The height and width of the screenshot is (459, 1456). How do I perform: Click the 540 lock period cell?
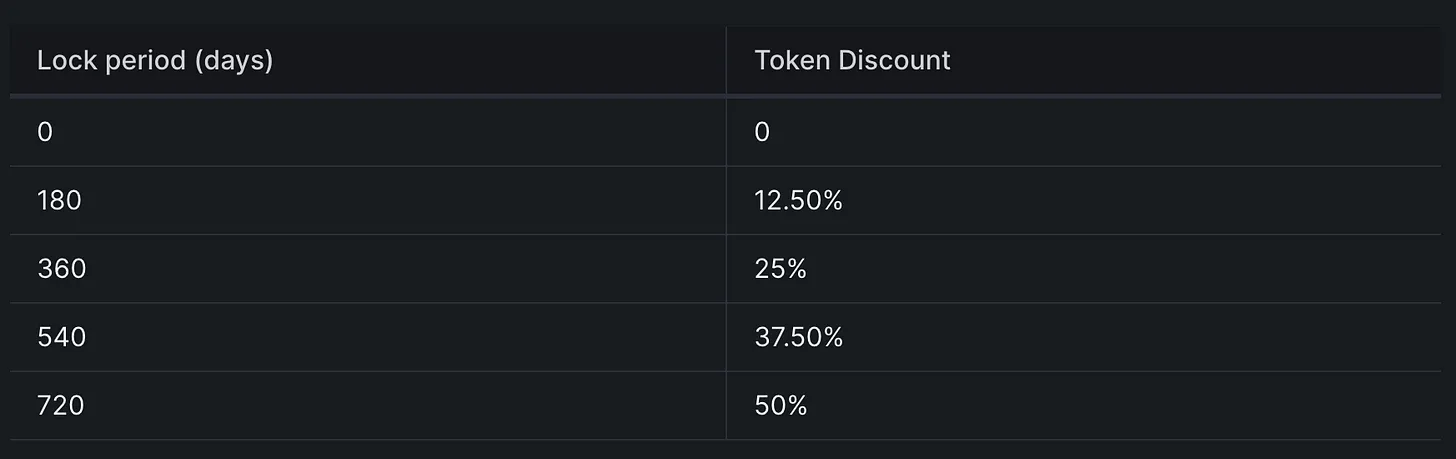tap(61, 338)
